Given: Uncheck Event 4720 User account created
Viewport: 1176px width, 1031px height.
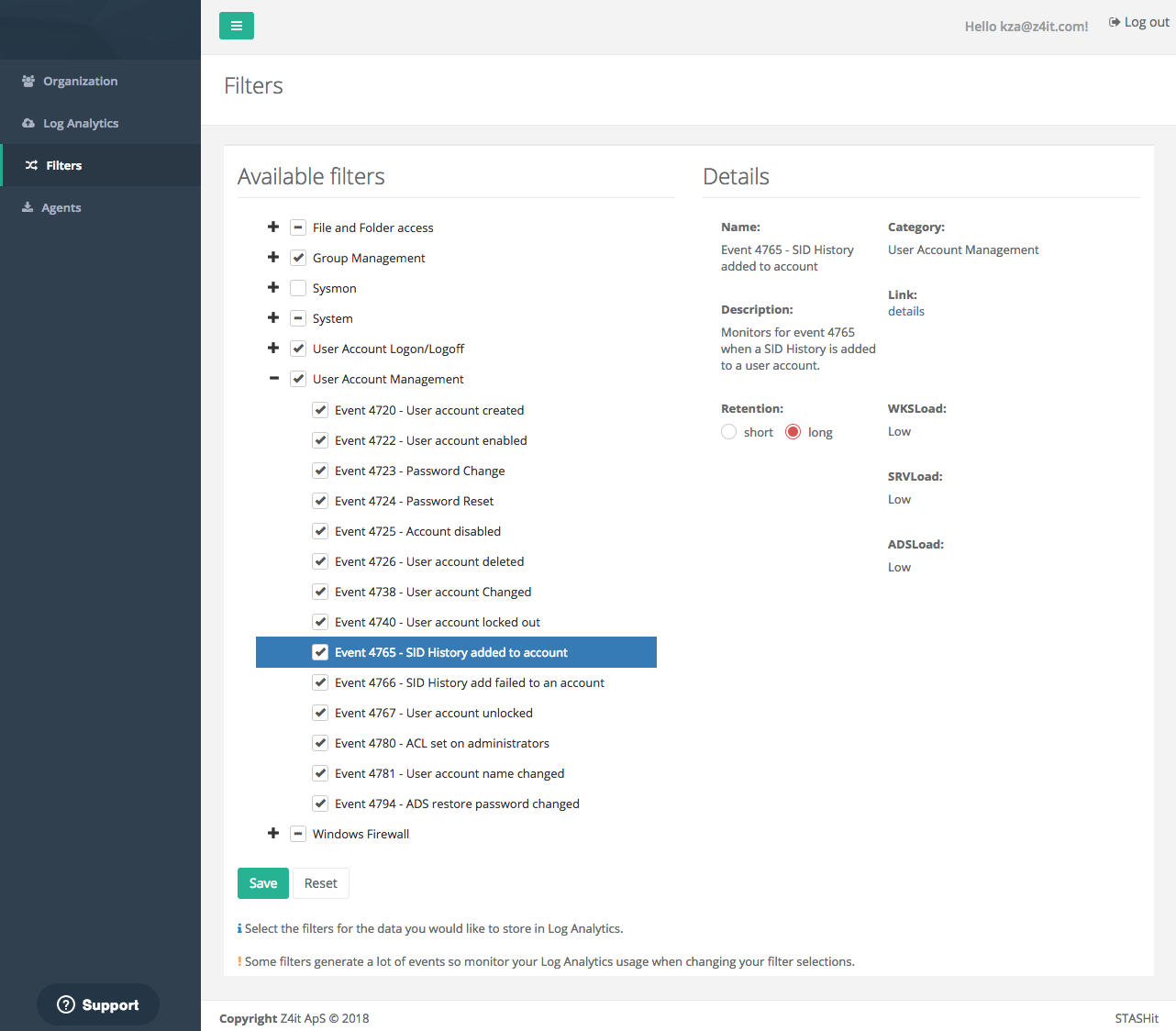Looking at the screenshot, I should click(x=320, y=410).
